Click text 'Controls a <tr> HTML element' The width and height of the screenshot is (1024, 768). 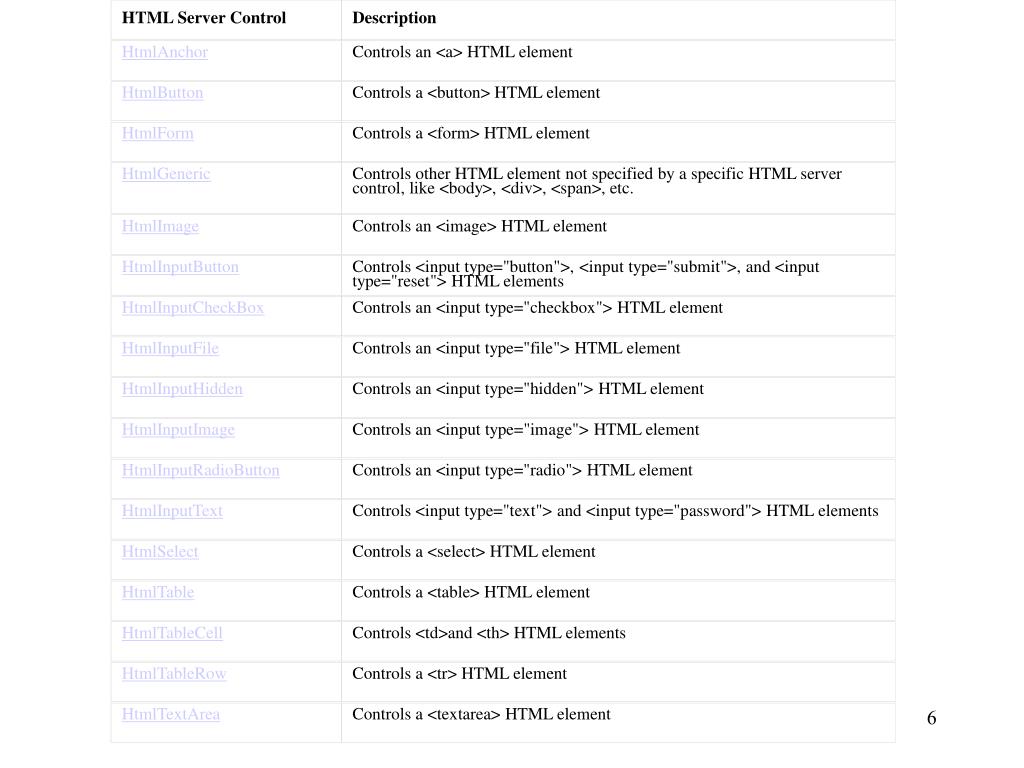(459, 673)
